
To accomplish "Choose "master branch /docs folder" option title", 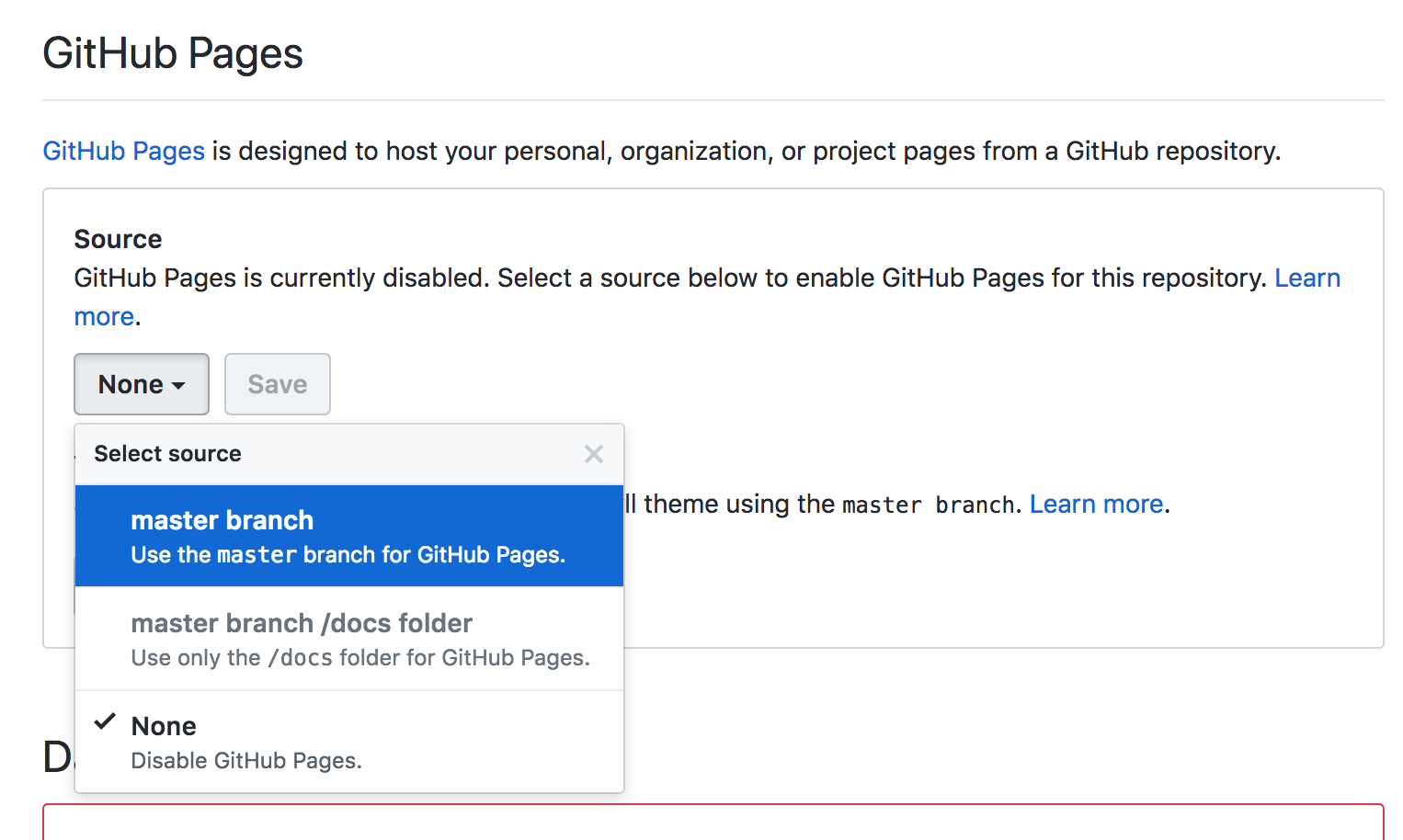I will 302,623.
